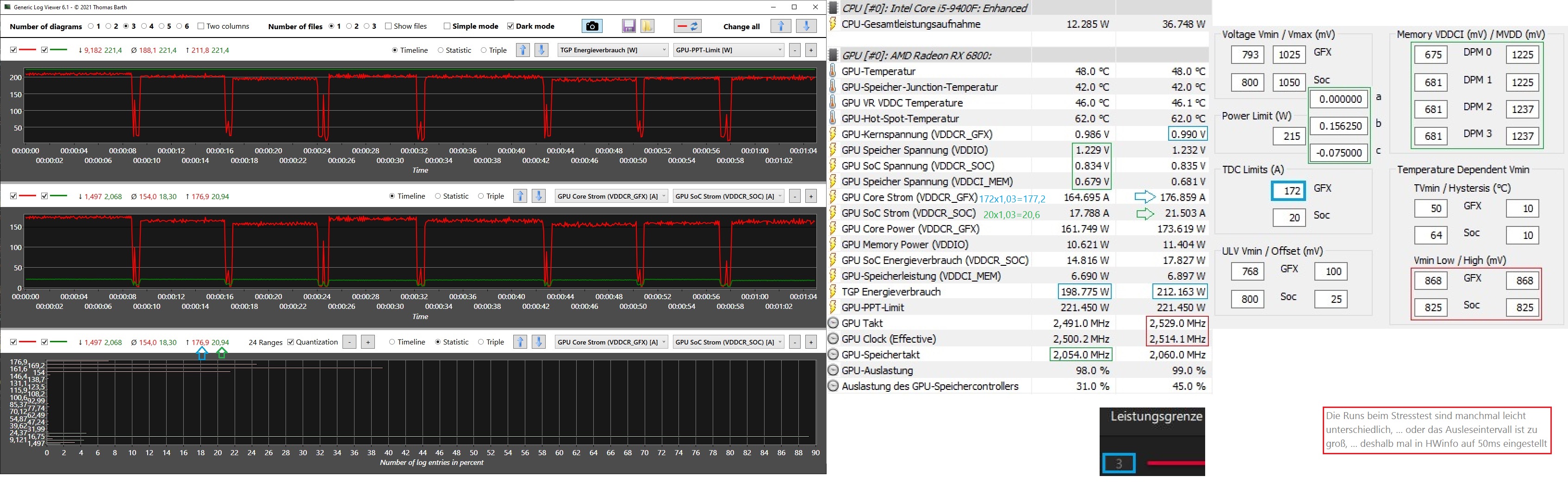The height and width of the screenshot is (489, 1568).
Task: Select Statistic view in the first diagram
Action: (x=441, y=50)
